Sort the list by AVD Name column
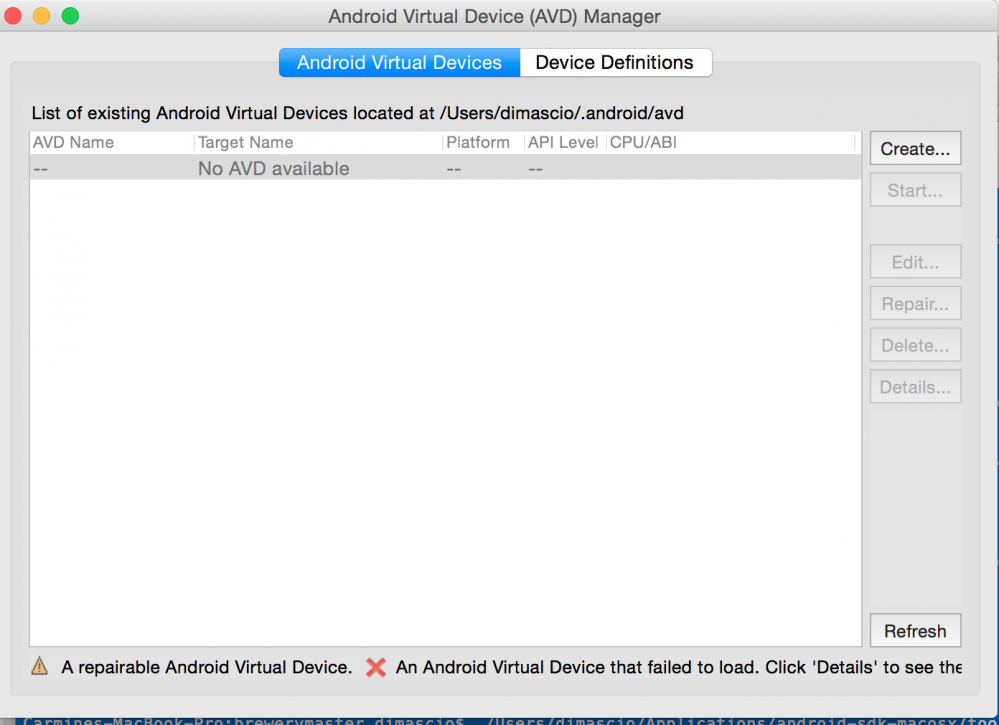Image resolution: width=999 pixels, height=725 pixels. (x=72, y=142)
